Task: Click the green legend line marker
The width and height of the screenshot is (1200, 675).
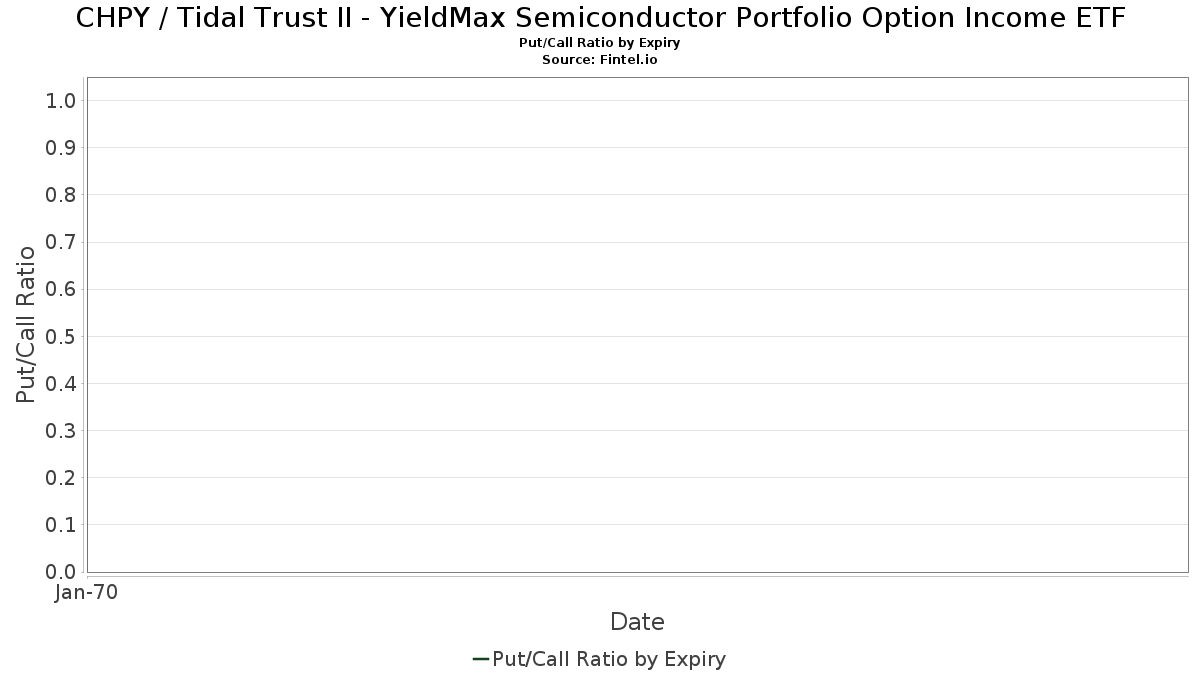Action: pyautogui.click(x=480, y=659)
